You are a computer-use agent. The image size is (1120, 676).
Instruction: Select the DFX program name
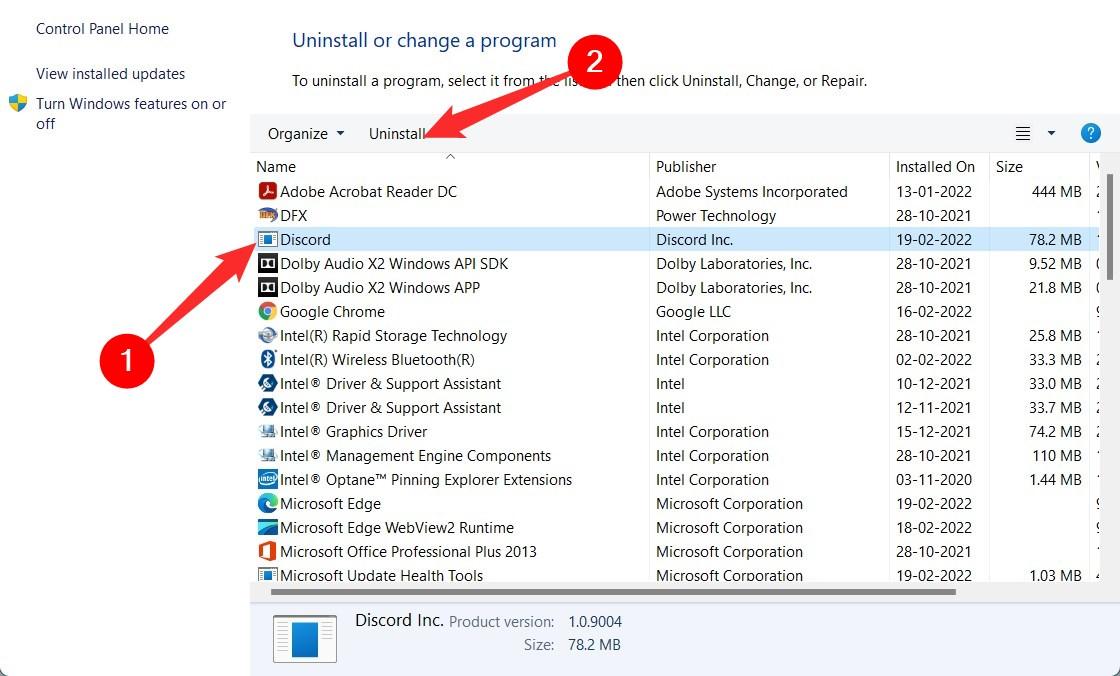point(294,215)
